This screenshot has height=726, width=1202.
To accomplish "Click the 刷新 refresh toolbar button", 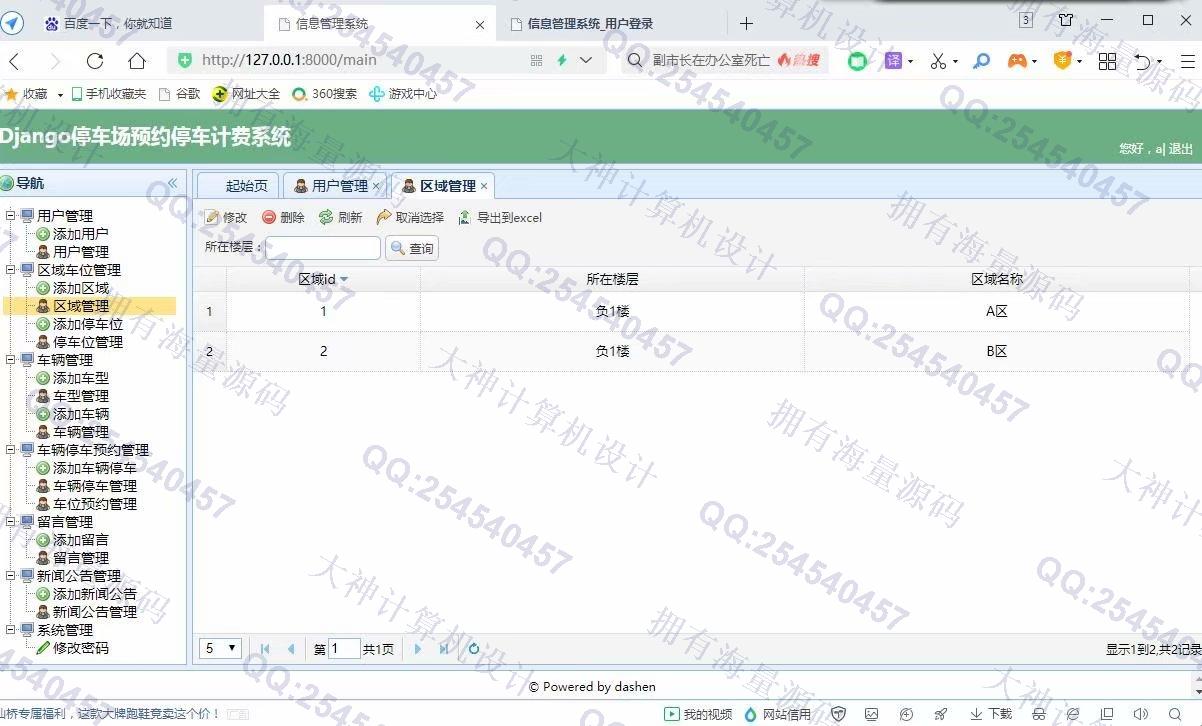I will (340, 217).
